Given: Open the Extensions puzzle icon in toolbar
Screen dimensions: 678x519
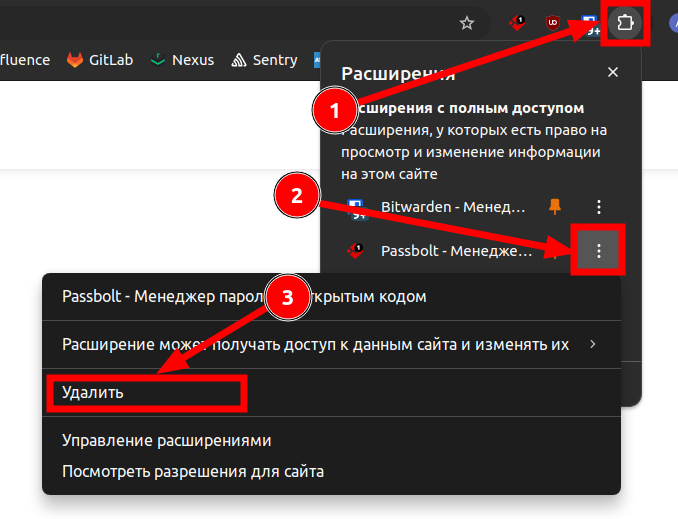Looking at the screenshot, I should pos(625,22).
